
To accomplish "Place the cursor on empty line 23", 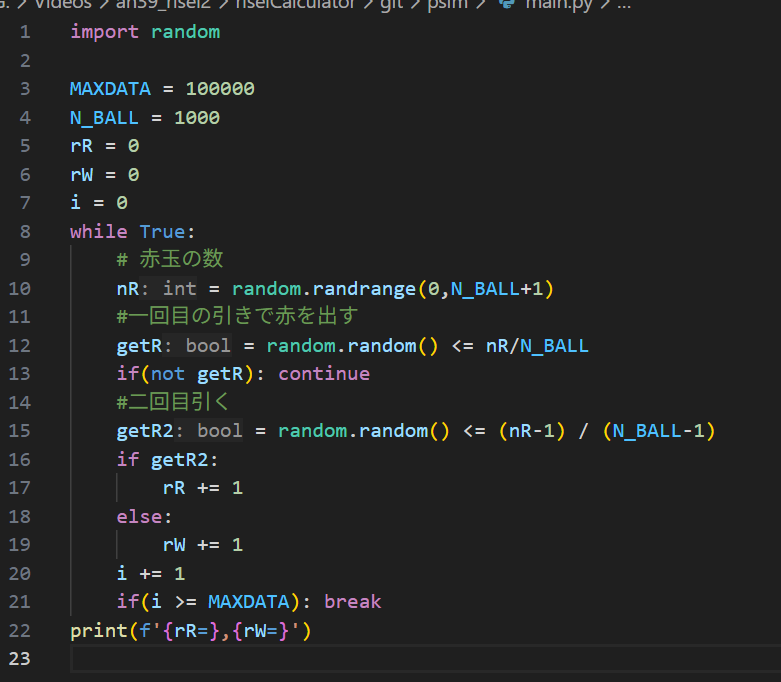I will point(426,659).
